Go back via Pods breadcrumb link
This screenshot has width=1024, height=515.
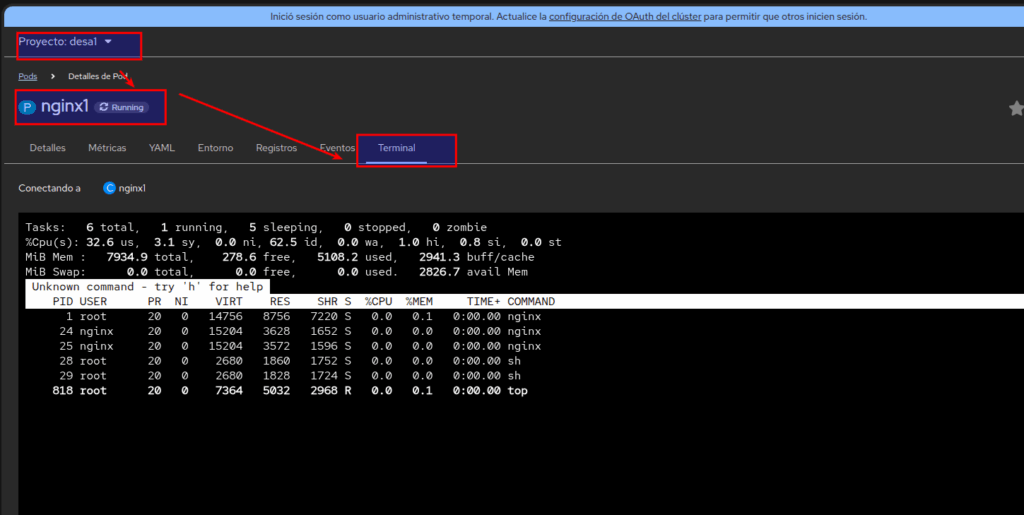pos(28,76)
